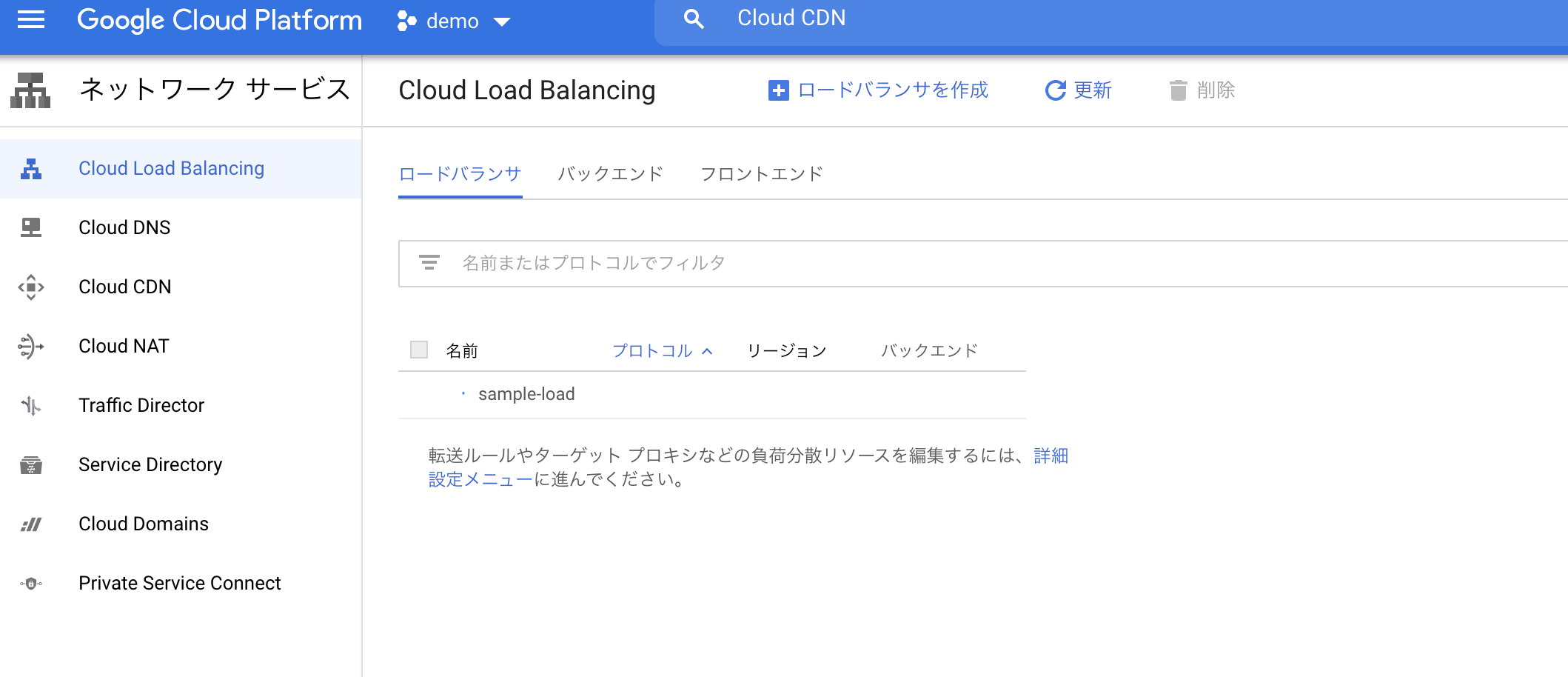Click the trash can delete icon
This screenshot has height=677, width=1568.
click(1178, 90)
